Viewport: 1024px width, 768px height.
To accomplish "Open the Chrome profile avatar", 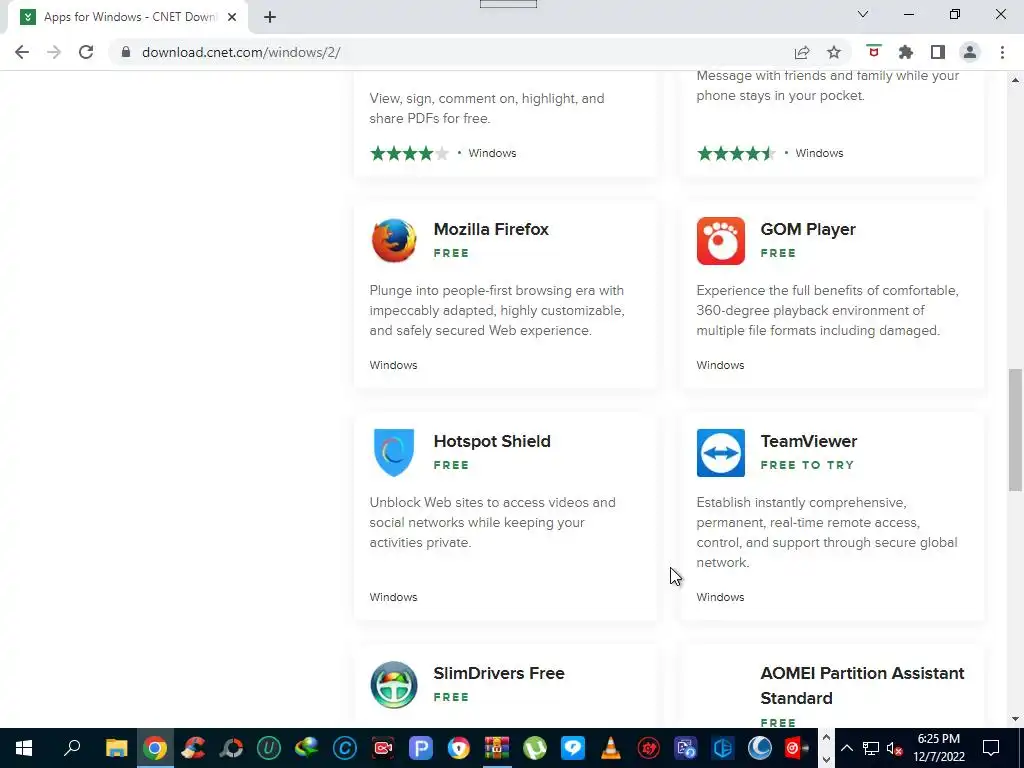I will tap(970, 52).
